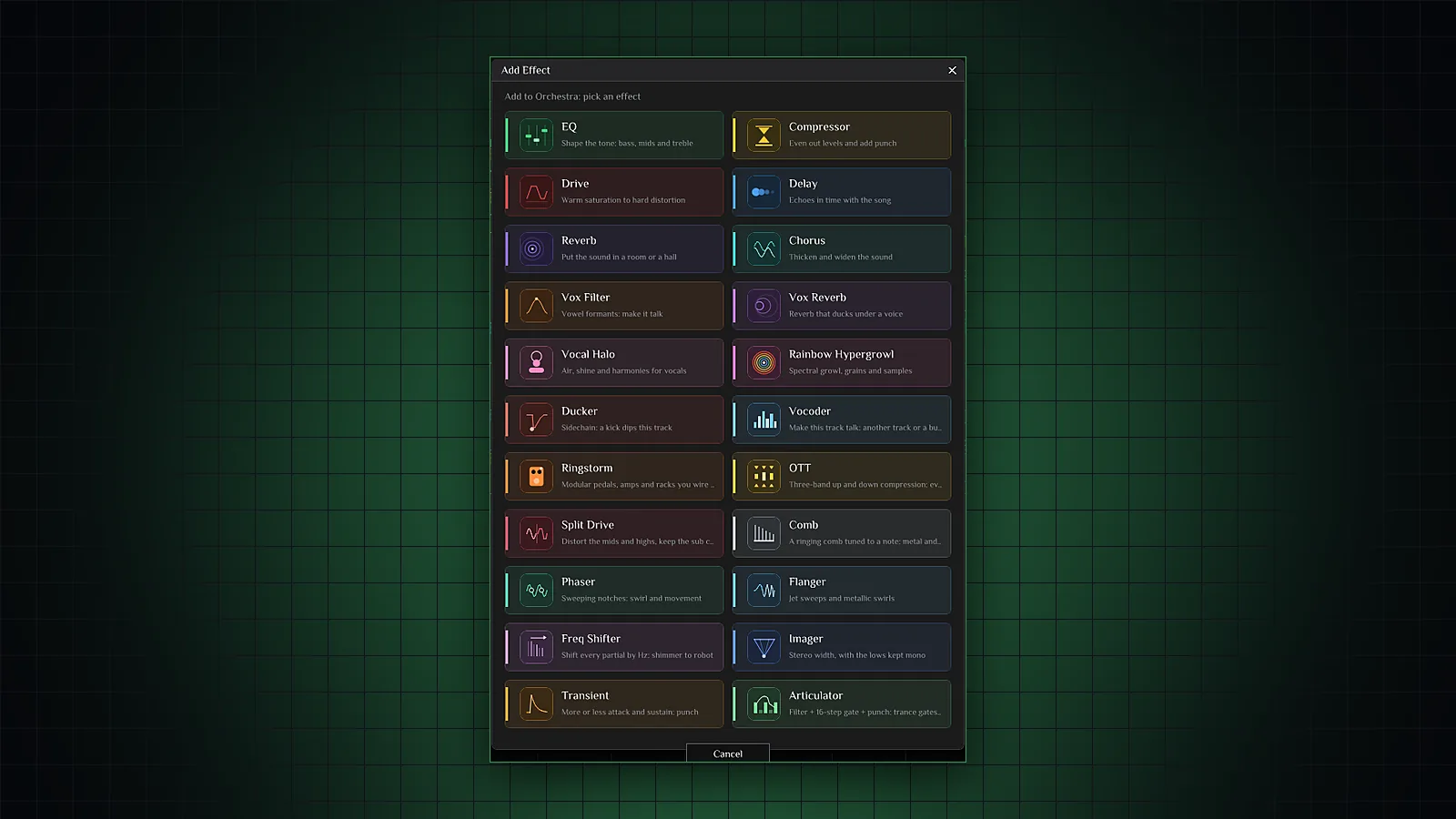Click 'More or less attack and sustain: punch'

[x=630, y=712]
